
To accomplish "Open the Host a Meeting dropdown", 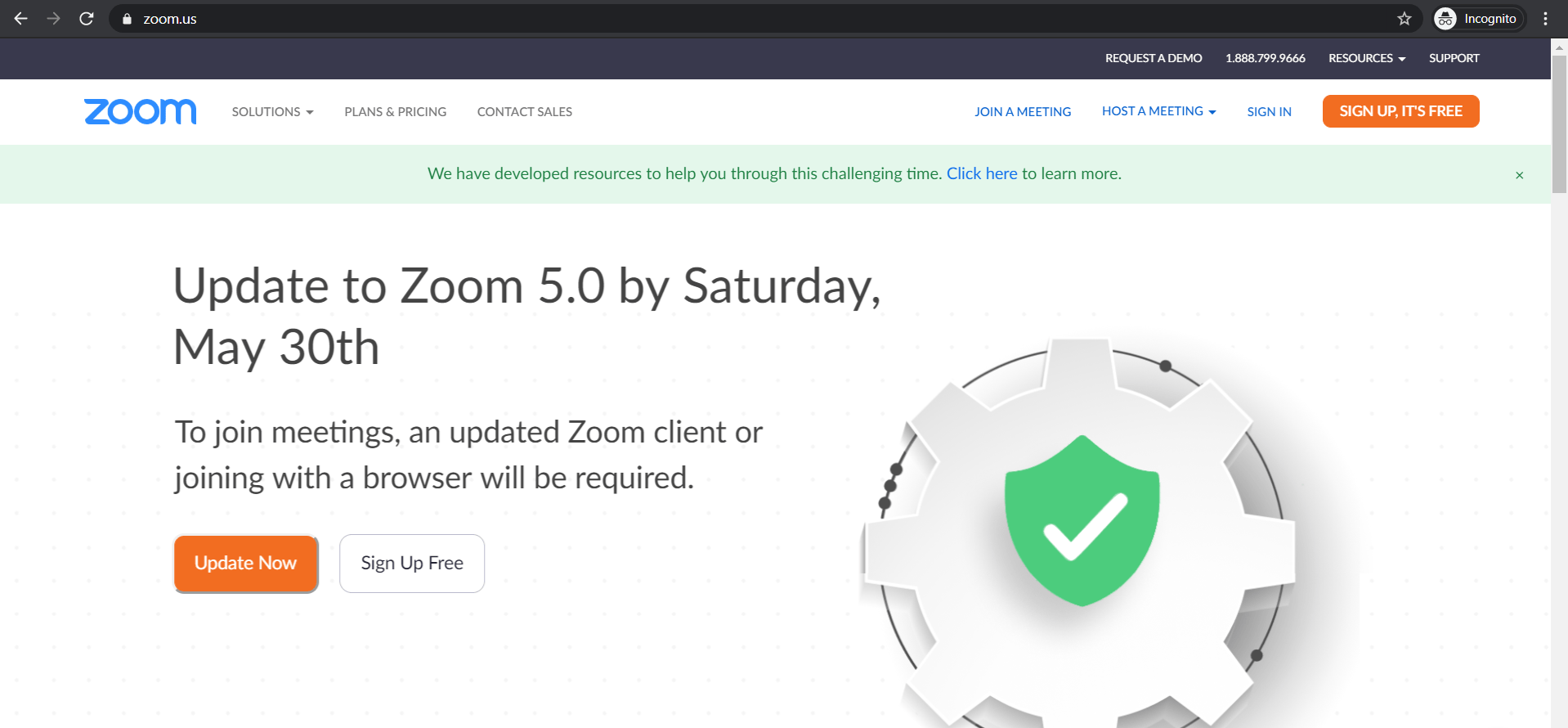I will 1158,111.
